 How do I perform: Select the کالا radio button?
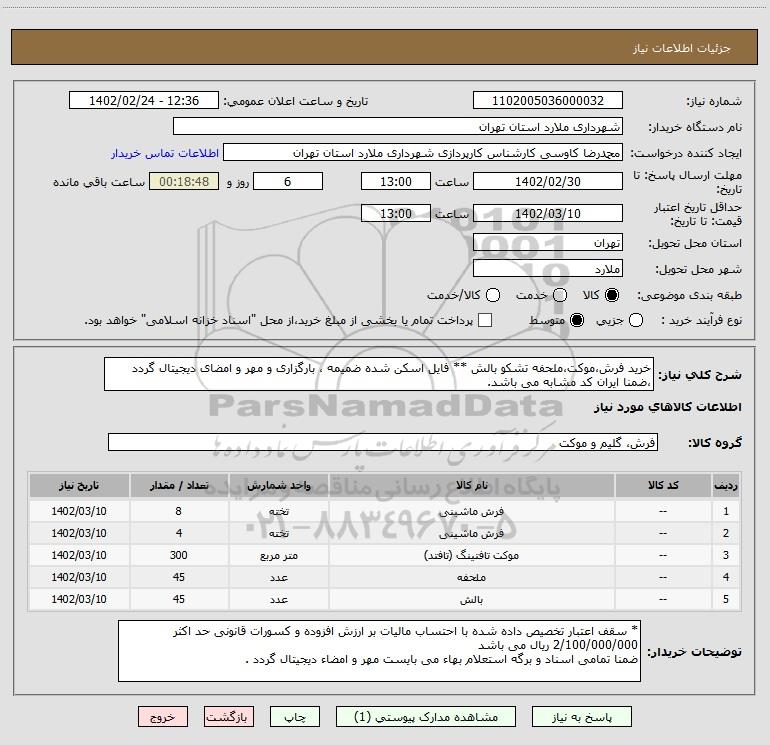pos(612,295)
